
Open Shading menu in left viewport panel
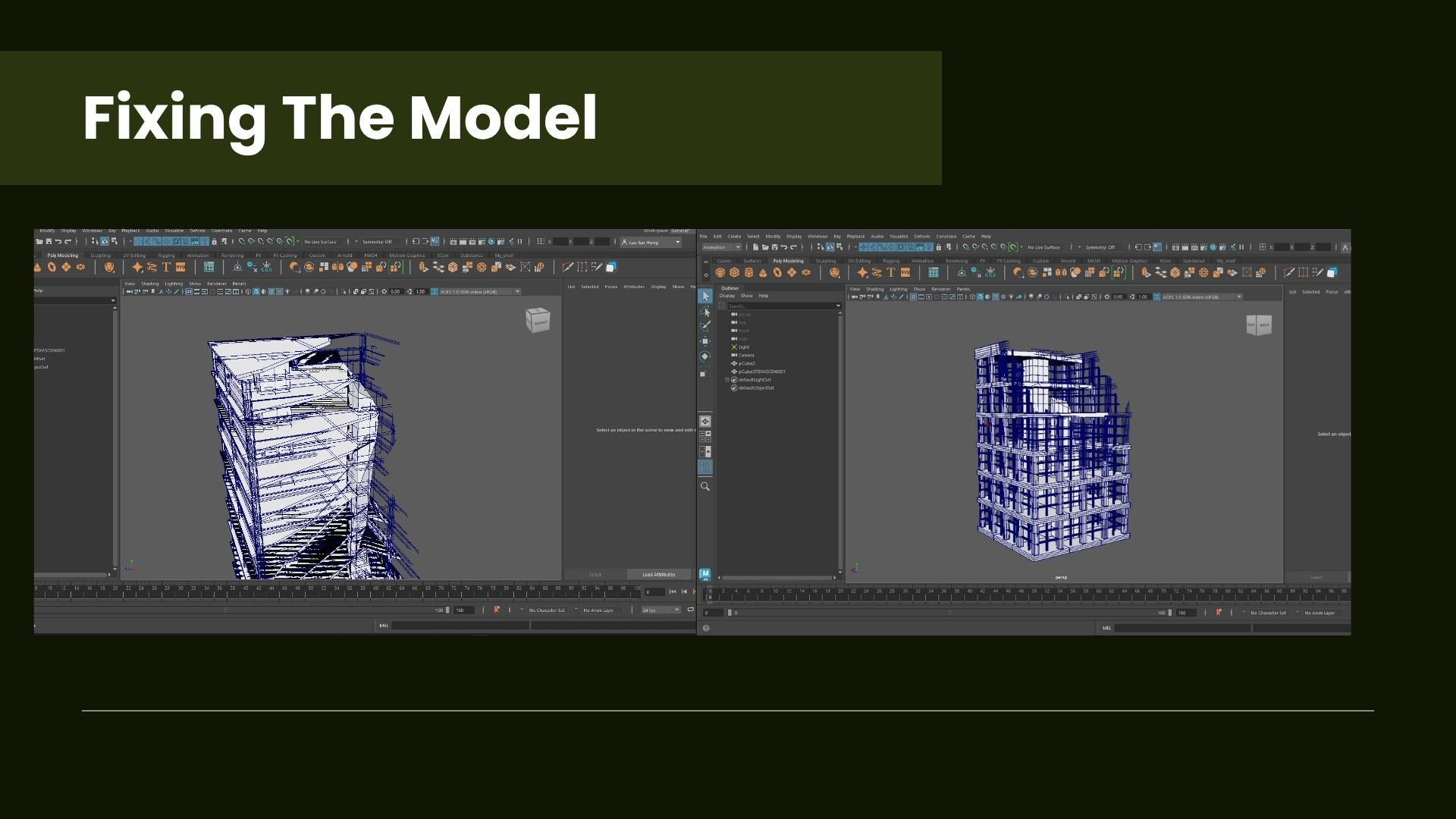[150, 284]
